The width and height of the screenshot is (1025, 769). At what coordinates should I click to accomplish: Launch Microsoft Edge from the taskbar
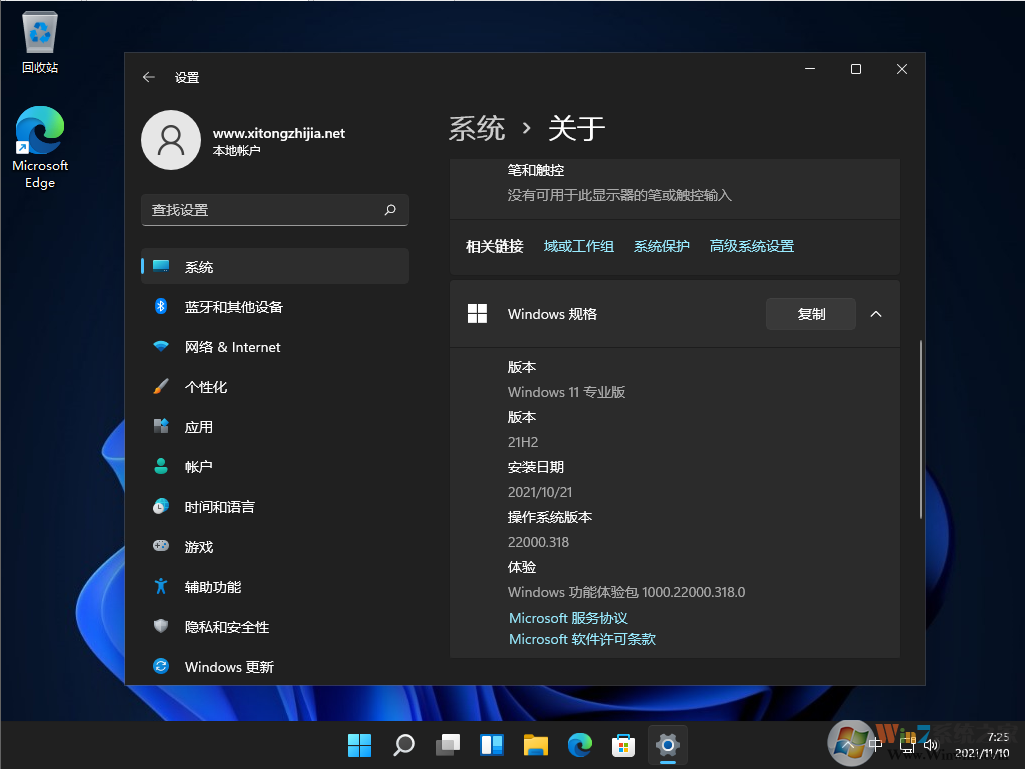580,745
